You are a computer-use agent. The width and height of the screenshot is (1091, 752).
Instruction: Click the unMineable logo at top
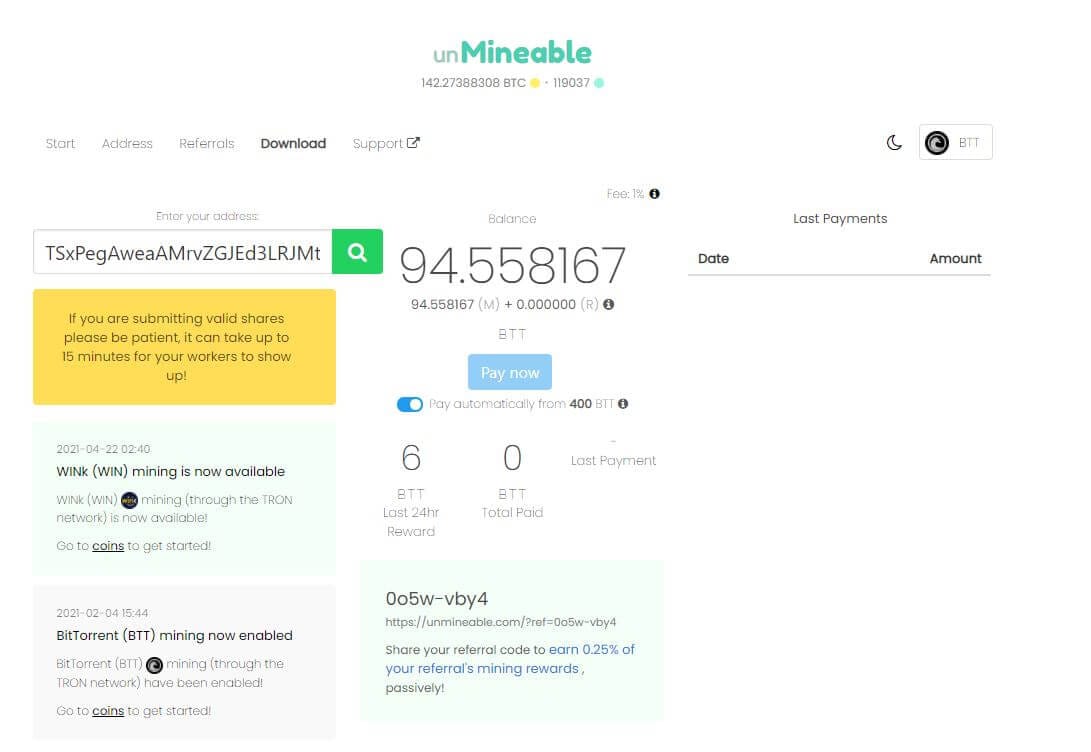coord(512,53)
